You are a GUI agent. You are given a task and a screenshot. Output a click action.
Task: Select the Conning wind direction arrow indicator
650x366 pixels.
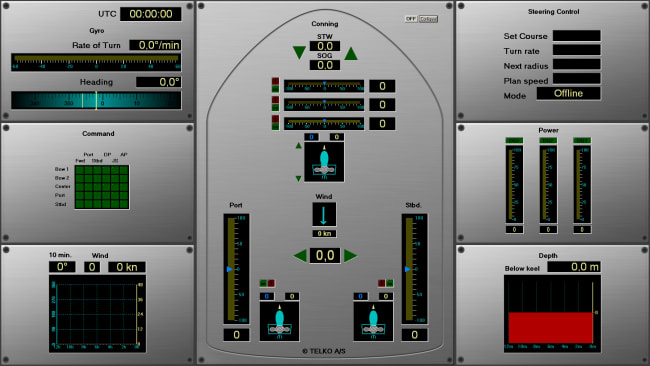tap(324, 214)
